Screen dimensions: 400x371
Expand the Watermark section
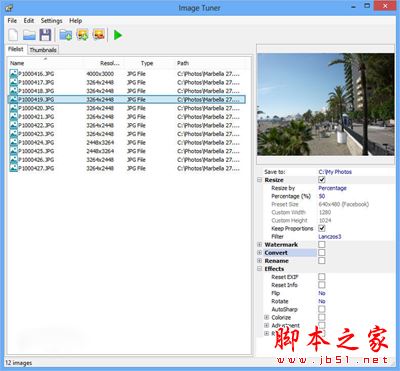click(260, 244)
